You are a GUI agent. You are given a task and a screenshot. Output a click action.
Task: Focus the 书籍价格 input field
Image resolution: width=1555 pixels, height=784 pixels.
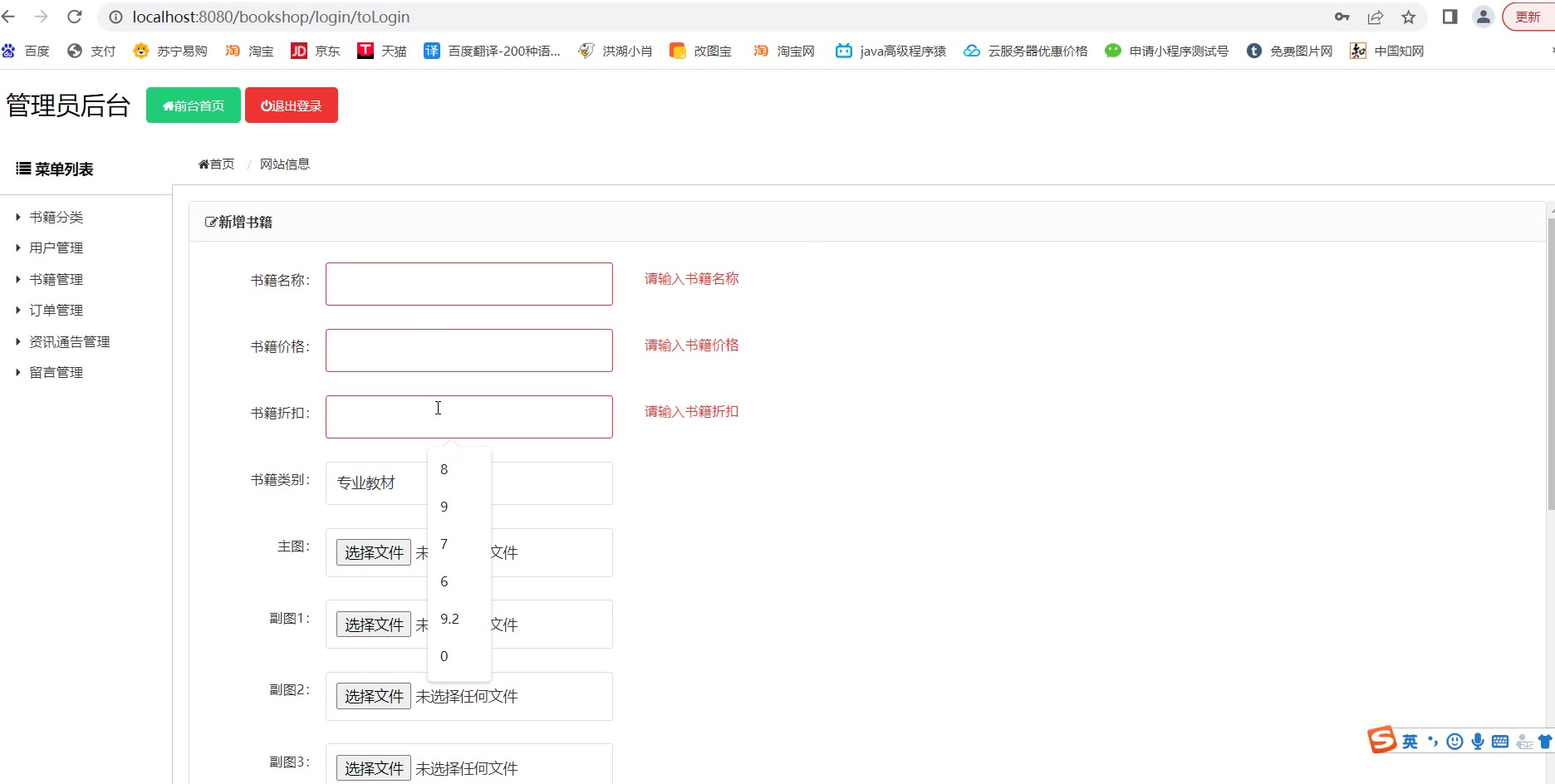469,350
